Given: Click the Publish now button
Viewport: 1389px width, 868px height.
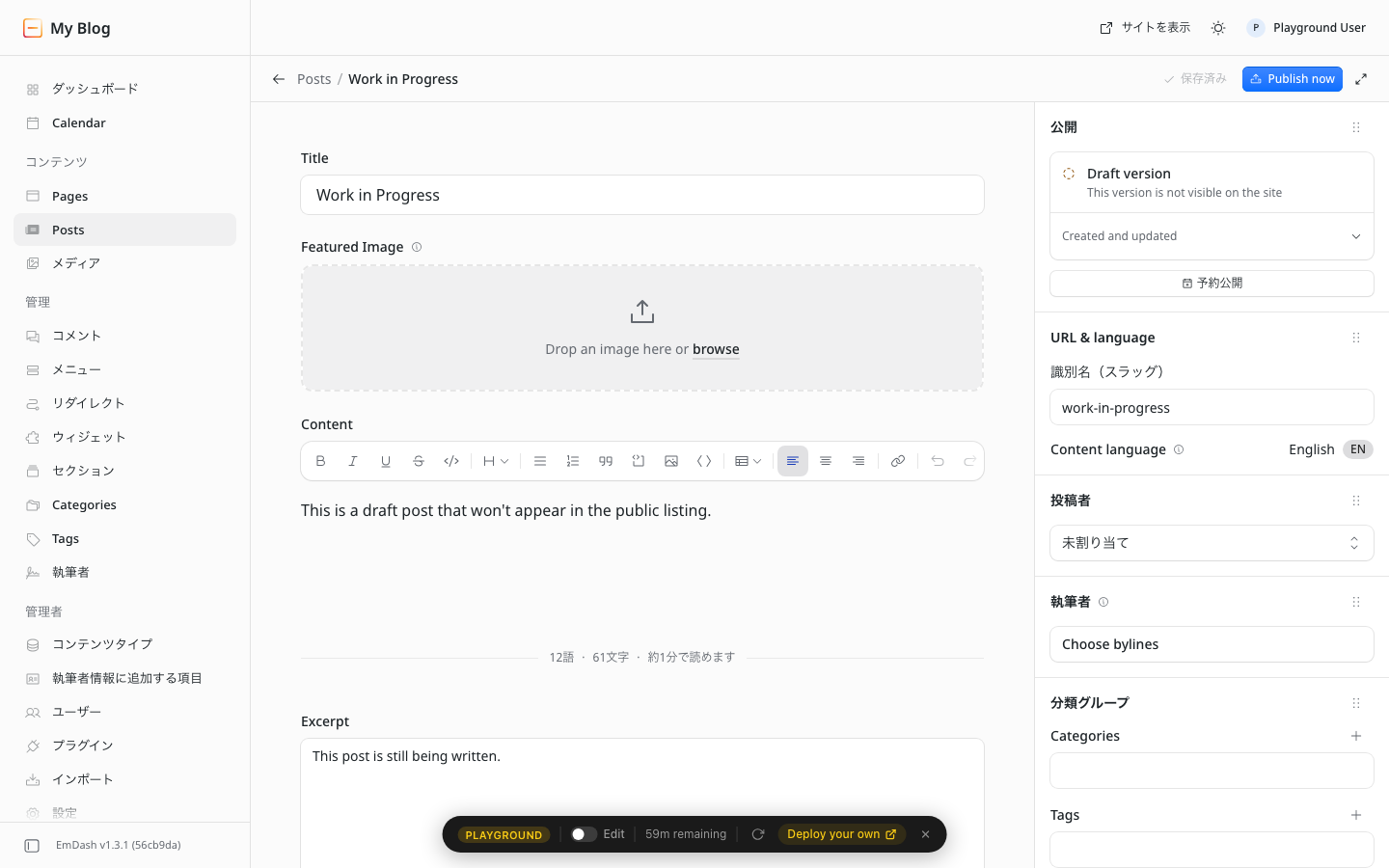Looking at the screenshot, I should [x=1293, y=79].
